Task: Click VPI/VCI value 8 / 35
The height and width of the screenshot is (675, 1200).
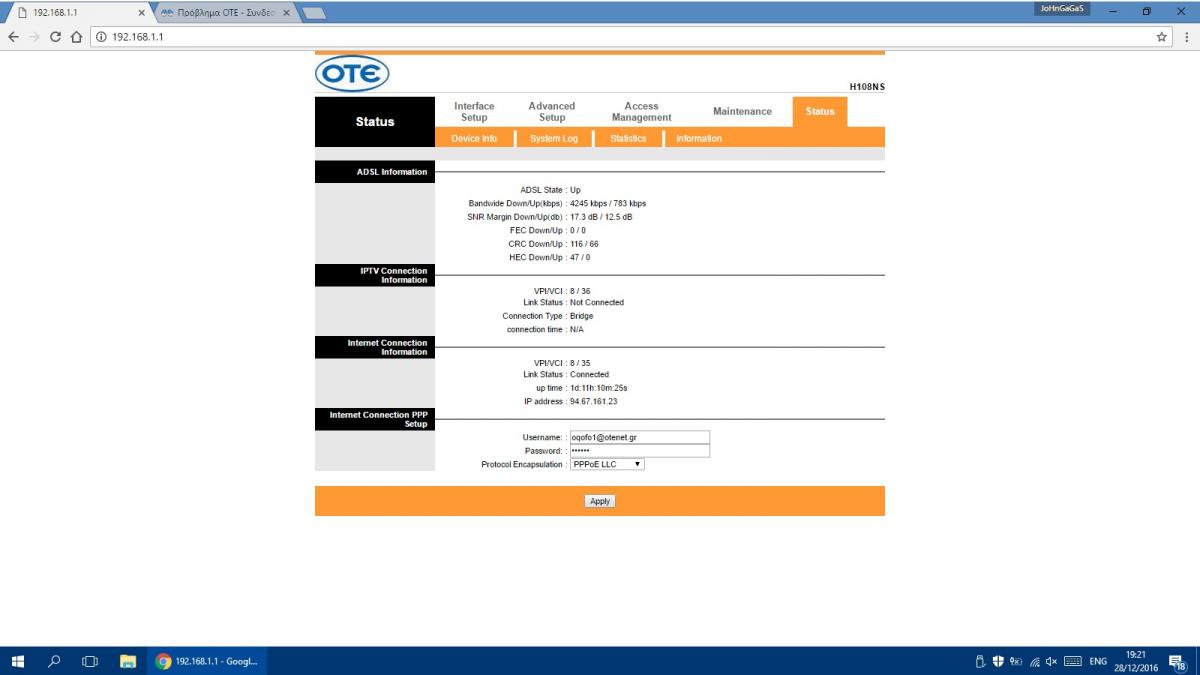Action: coord(580,363)
